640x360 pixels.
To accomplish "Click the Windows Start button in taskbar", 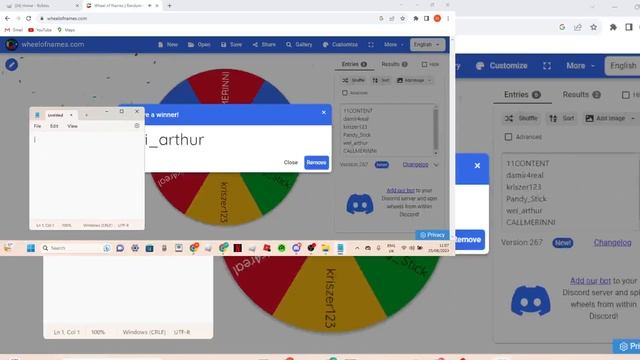I will coord(31,248).
